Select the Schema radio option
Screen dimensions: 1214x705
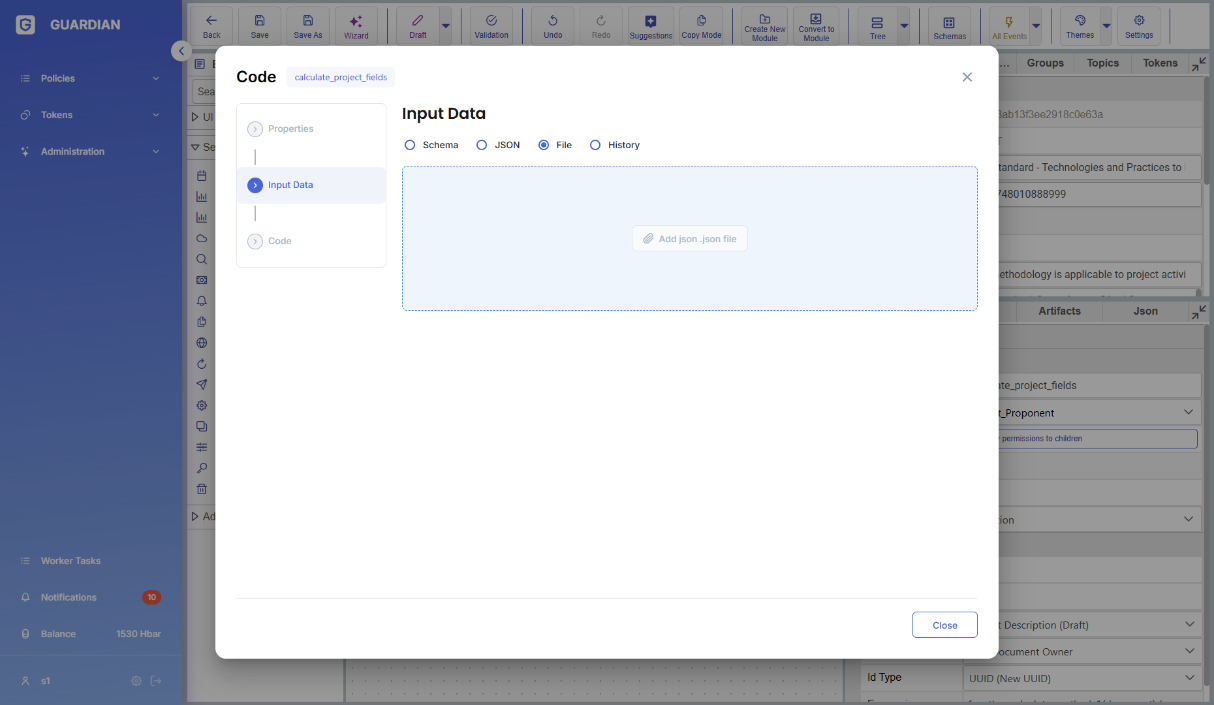[410, 145]
